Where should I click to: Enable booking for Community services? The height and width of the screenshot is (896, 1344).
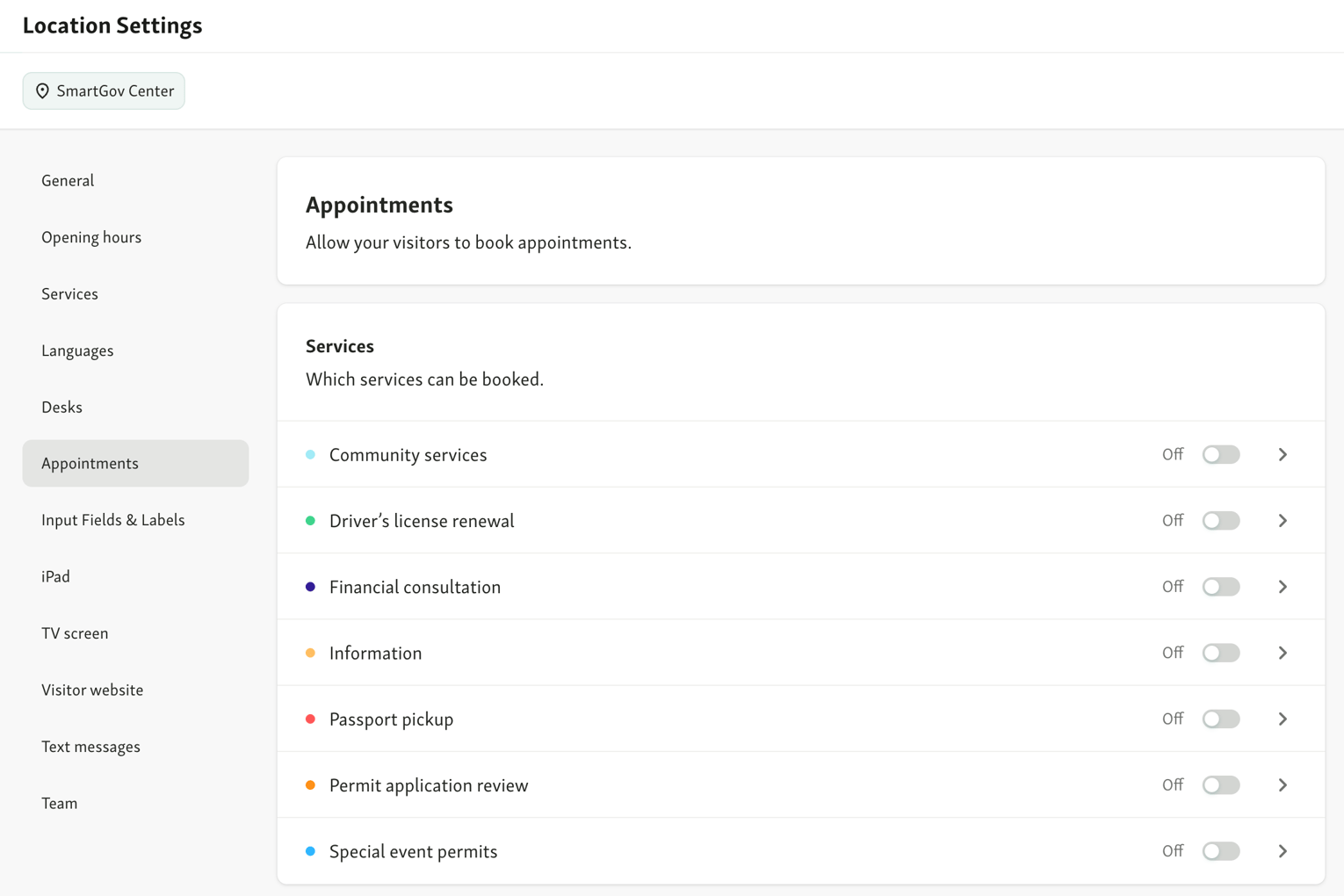pyautogui.click(x=1221, y=454)
